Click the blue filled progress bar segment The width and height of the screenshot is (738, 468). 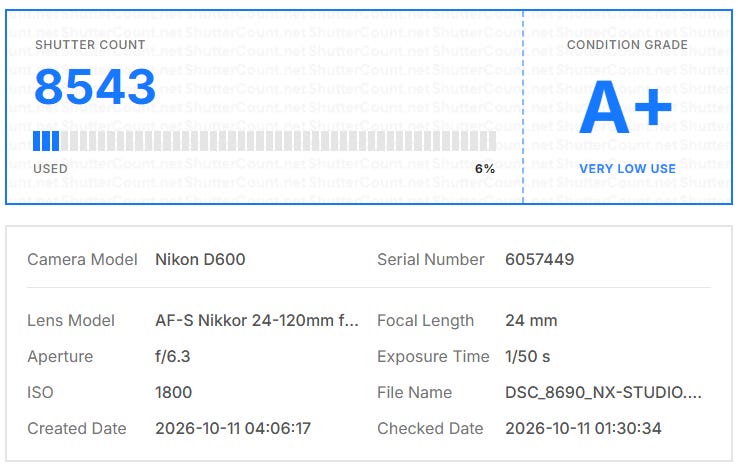[x=46, y=141]
